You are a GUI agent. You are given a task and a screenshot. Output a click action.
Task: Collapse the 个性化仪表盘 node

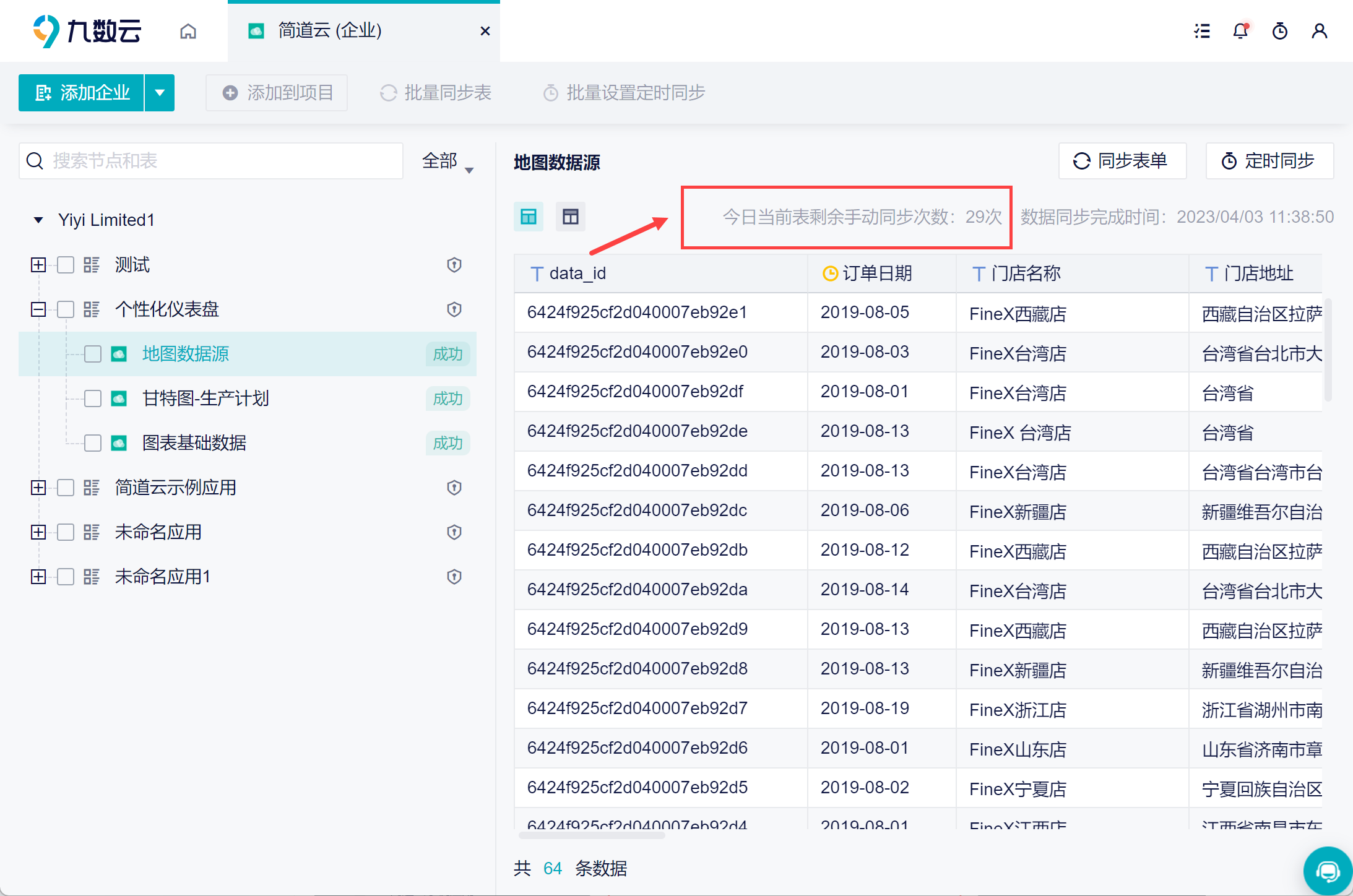(38, 309)
